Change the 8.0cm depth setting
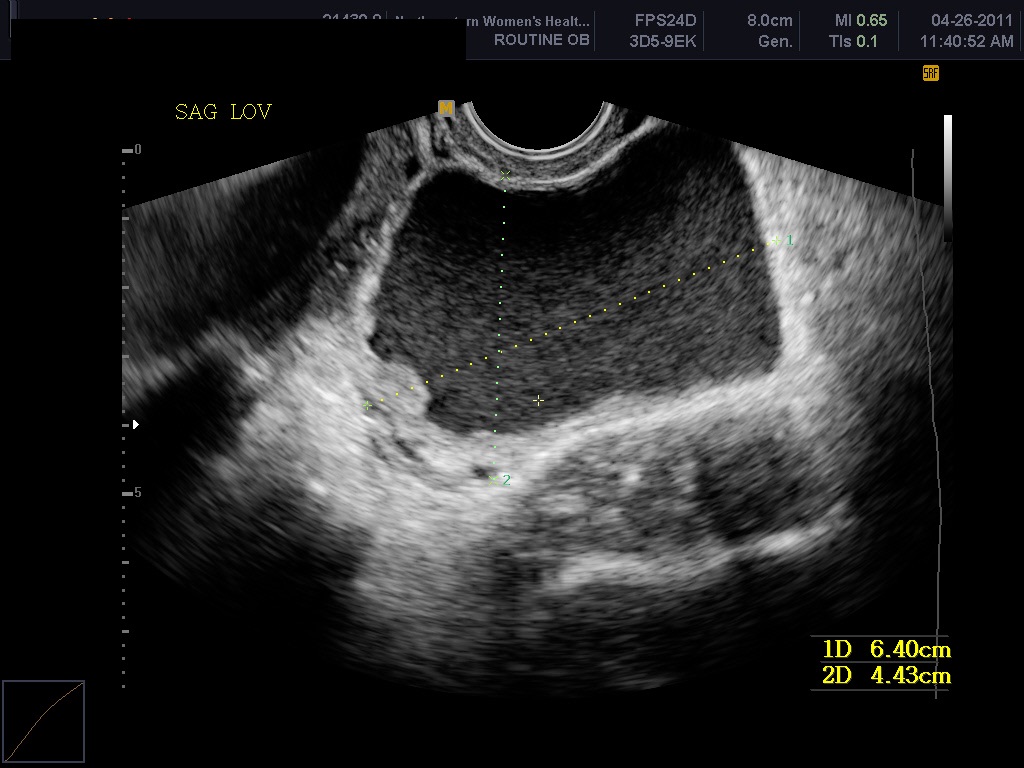Screen dimensions: 1024x768 point(769,20)
